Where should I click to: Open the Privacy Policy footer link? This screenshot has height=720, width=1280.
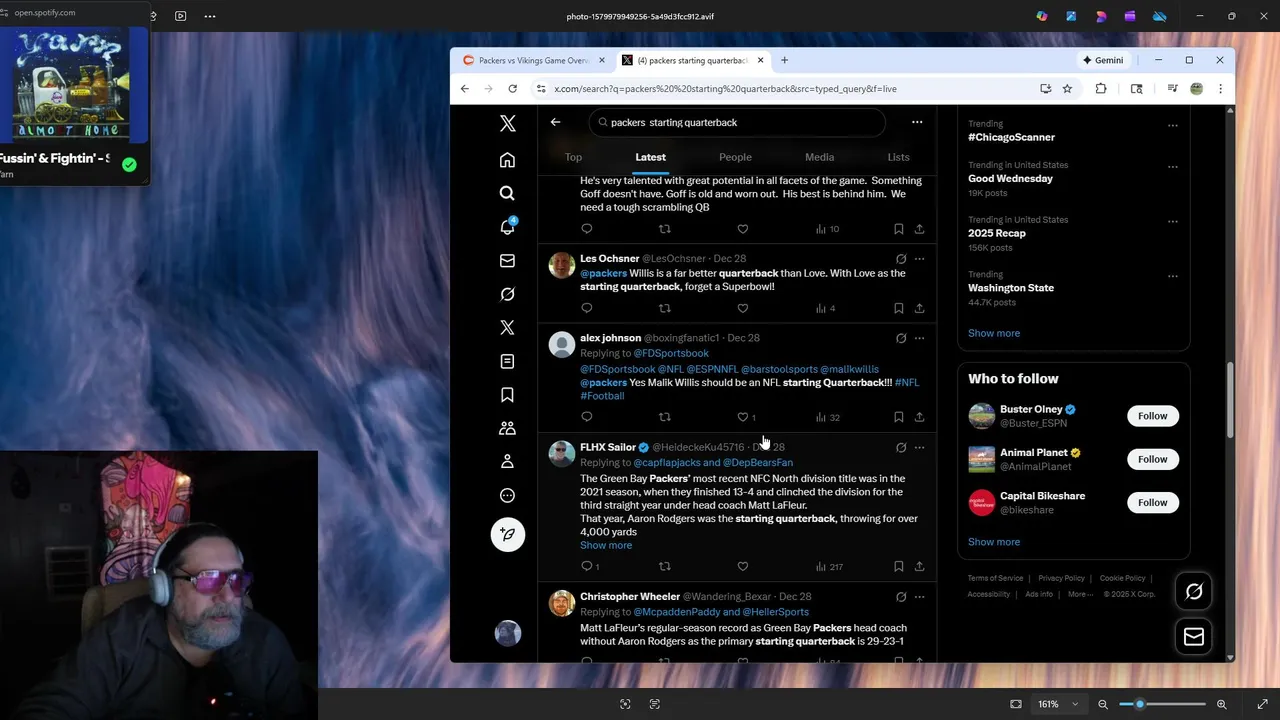coord(1062,578)
